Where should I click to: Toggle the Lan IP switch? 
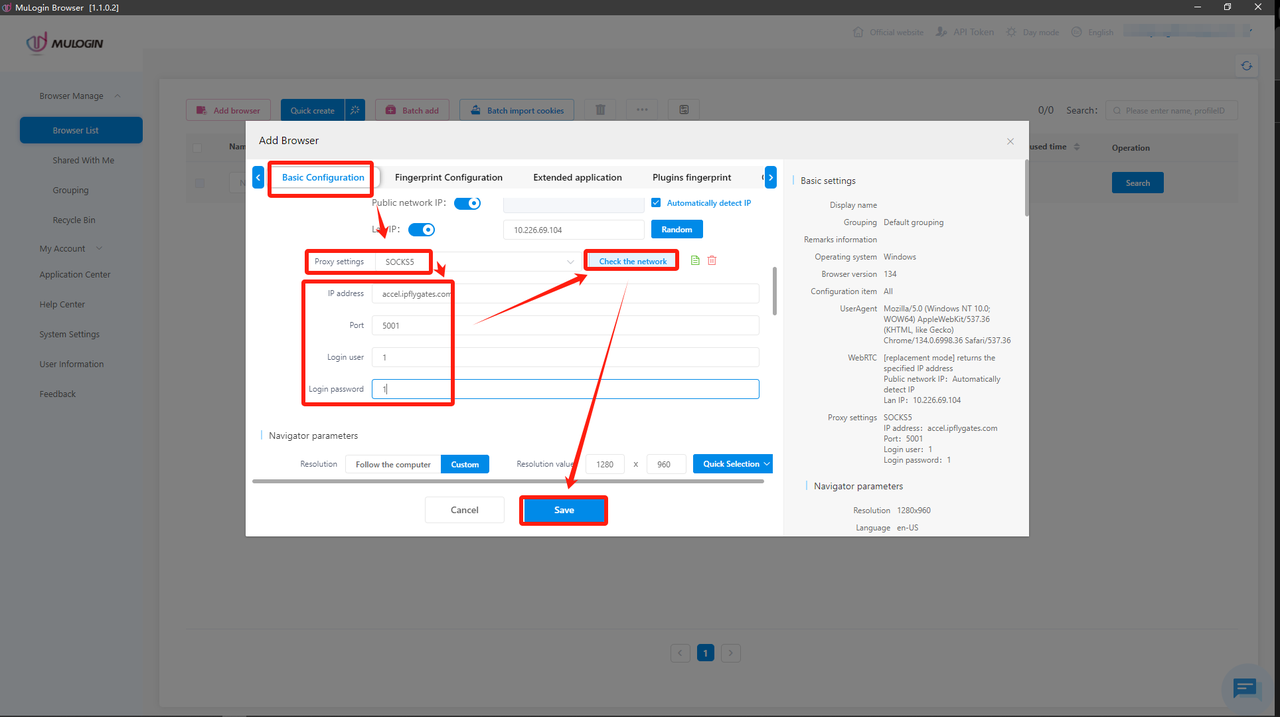click(x=421, y=229)
